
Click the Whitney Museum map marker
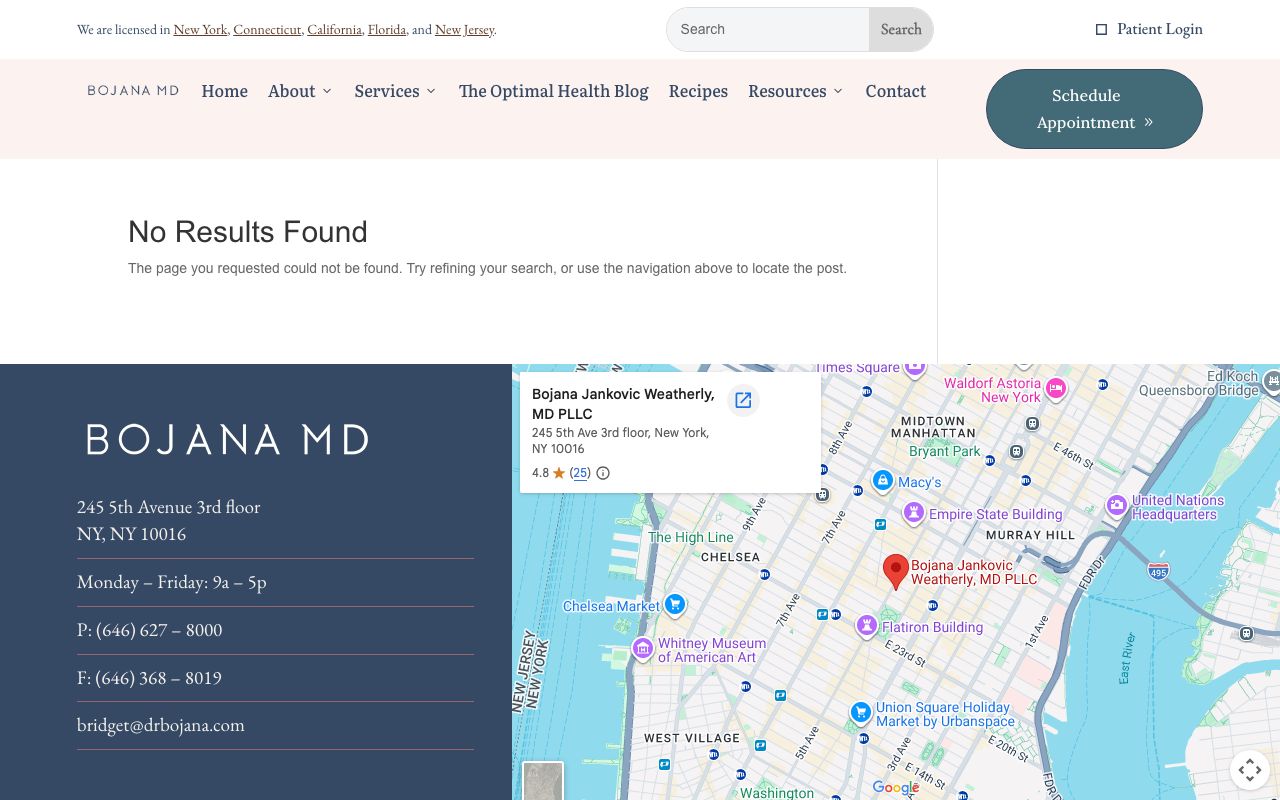(641, 647)
